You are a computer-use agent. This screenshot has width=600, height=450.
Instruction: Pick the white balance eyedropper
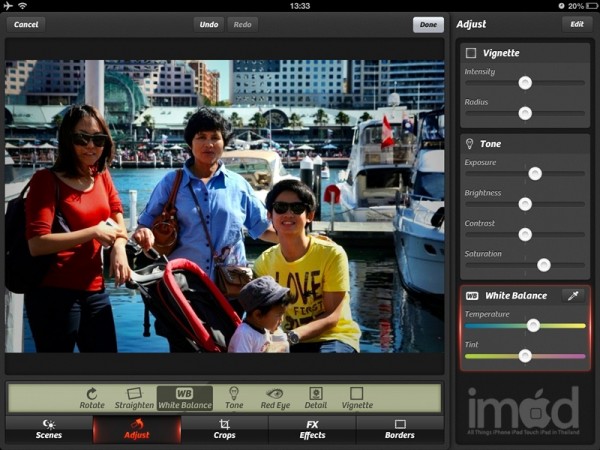point(573,295)
